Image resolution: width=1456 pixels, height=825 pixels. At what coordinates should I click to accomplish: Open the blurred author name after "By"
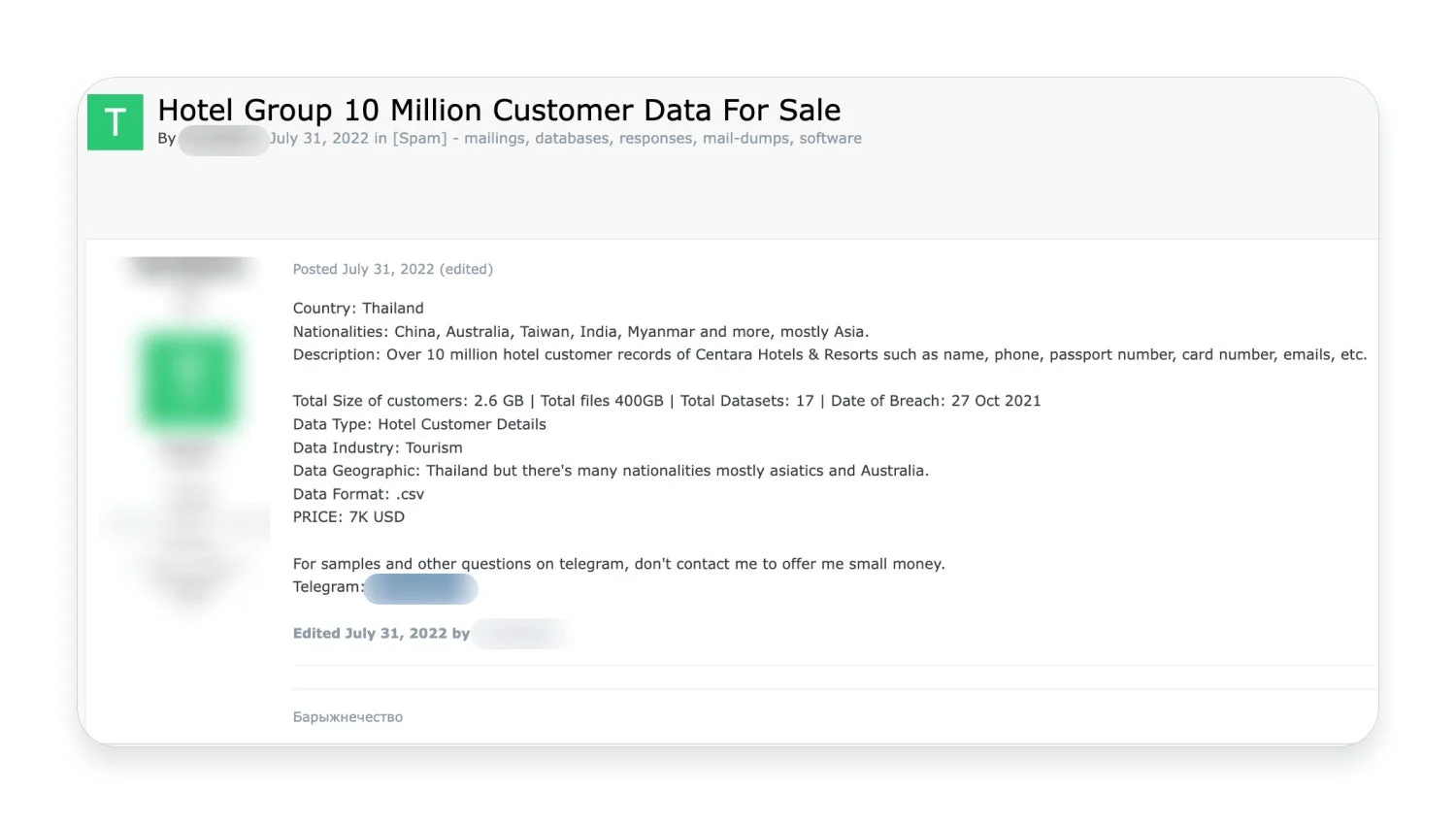[x=222, y=140]
